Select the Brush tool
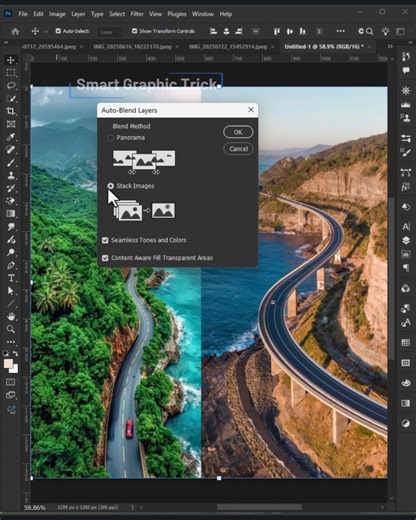This screenshot has height=520, width=416. (x=11, y=163)
